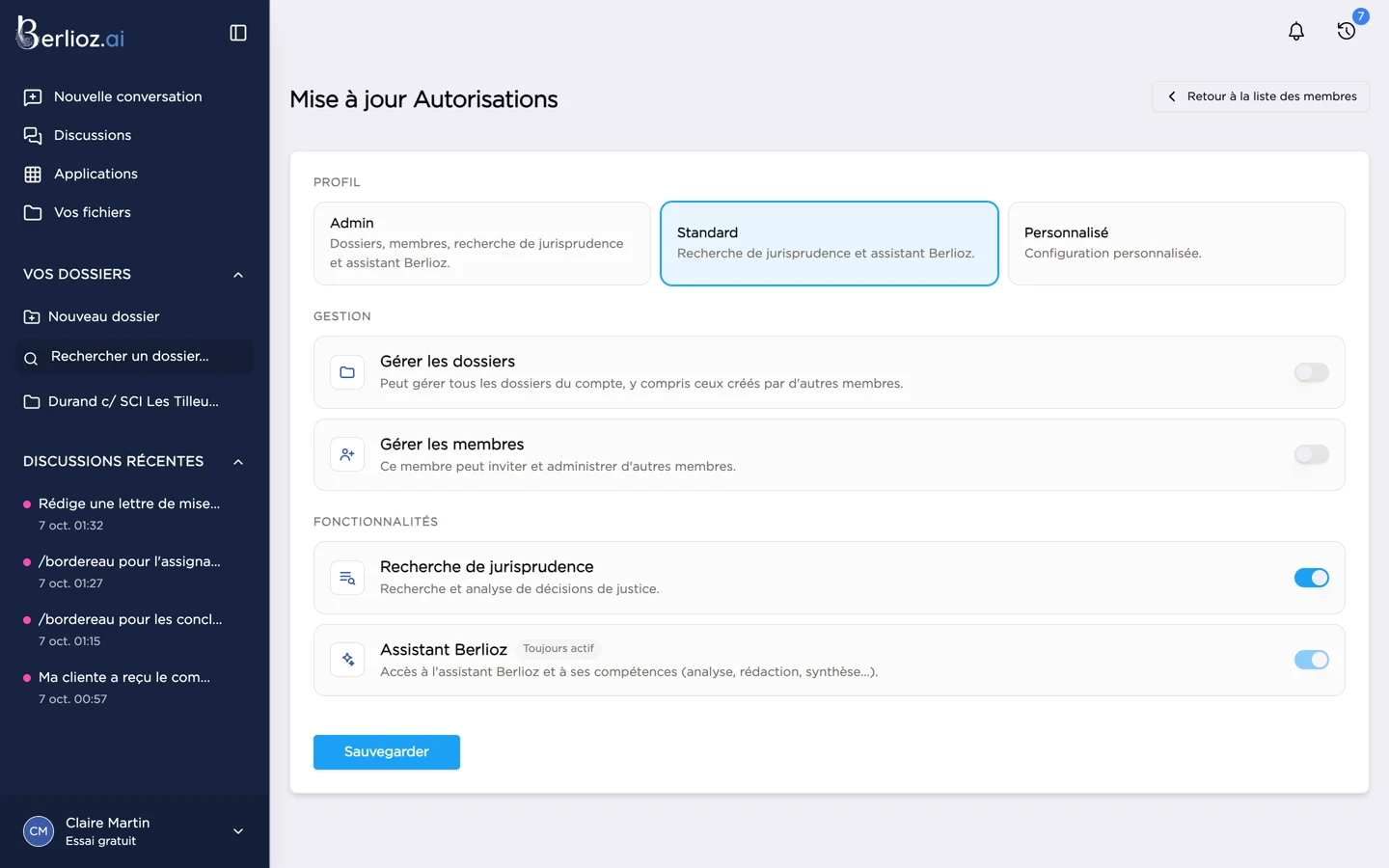Open the Applications grid icon
This screenshot has width=1389, height=868.
(33, 174)
